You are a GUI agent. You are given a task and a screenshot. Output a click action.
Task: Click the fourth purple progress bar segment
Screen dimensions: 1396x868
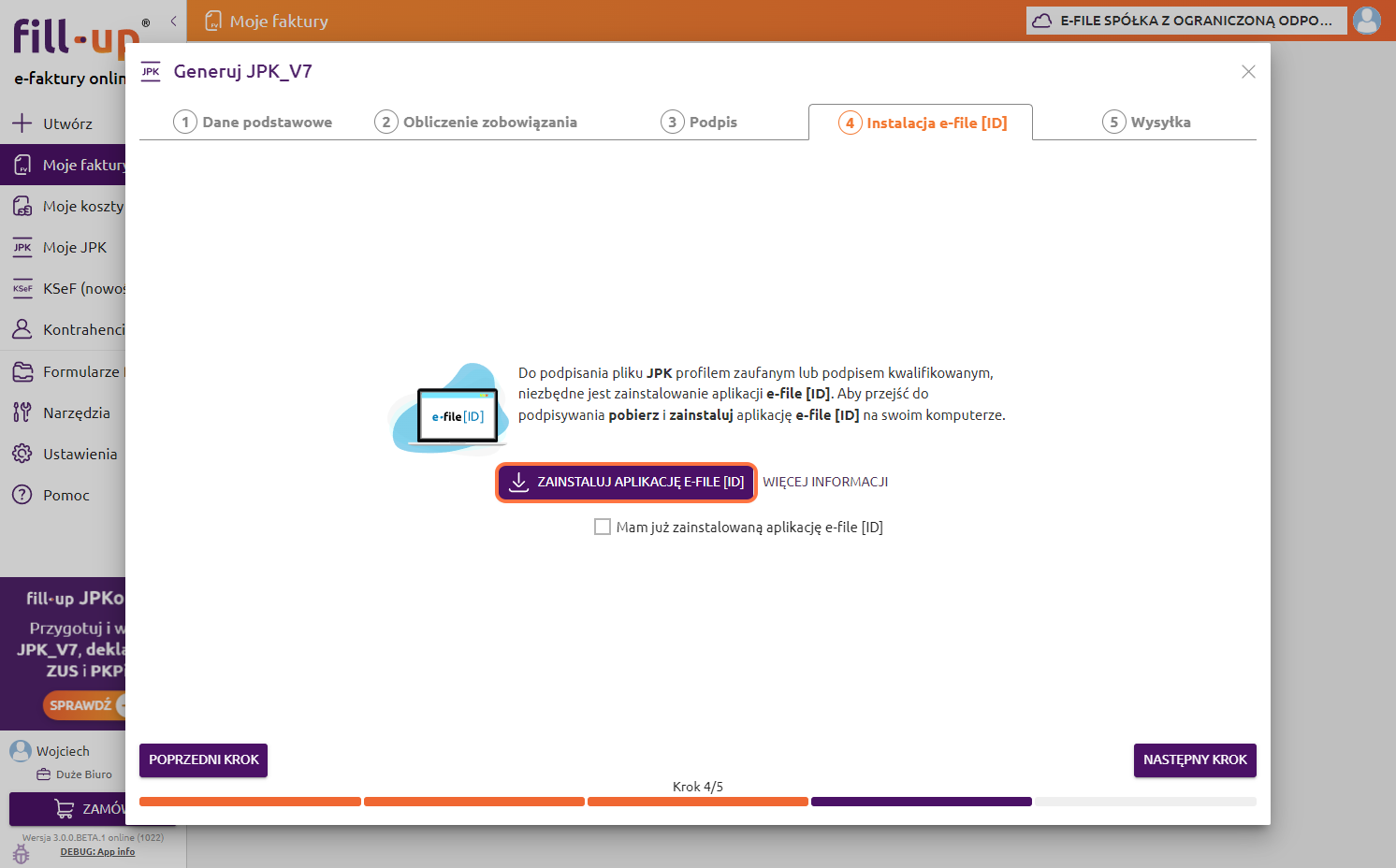point(922,802)
